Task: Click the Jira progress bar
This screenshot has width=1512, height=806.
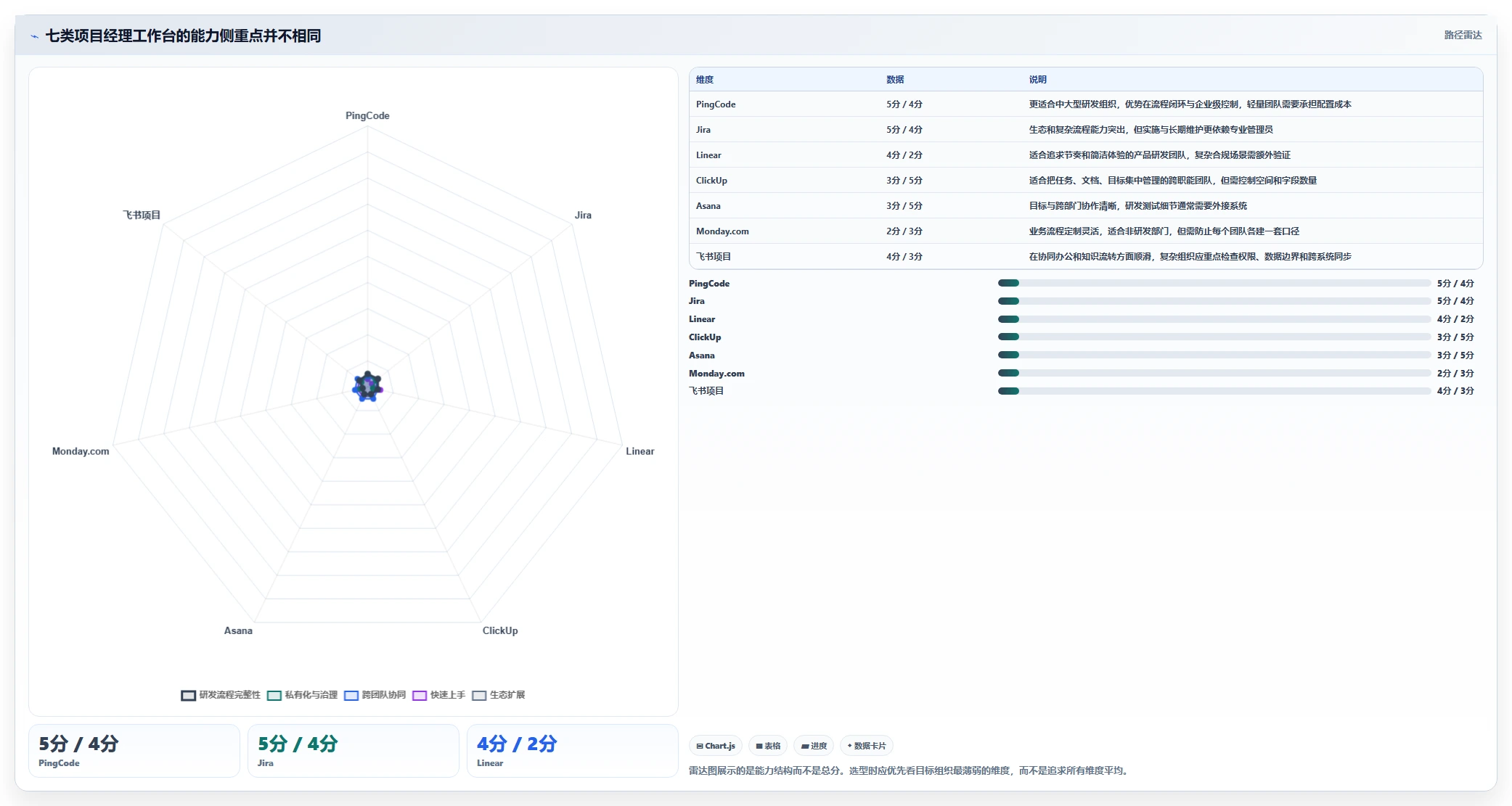Action: 1214,301
